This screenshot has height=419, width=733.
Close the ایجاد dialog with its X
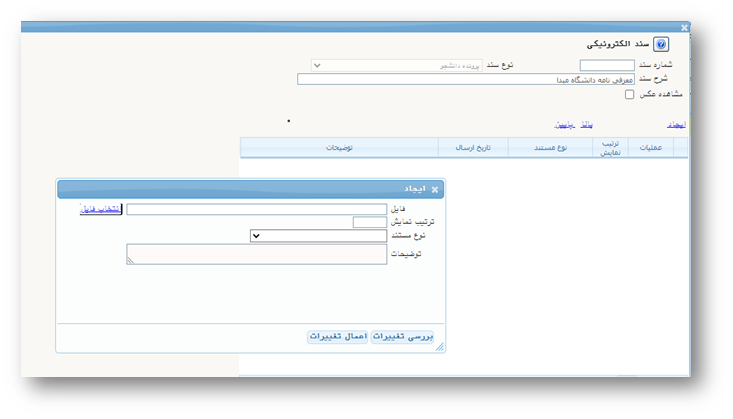pyautogui.click(x=435, y=189)
